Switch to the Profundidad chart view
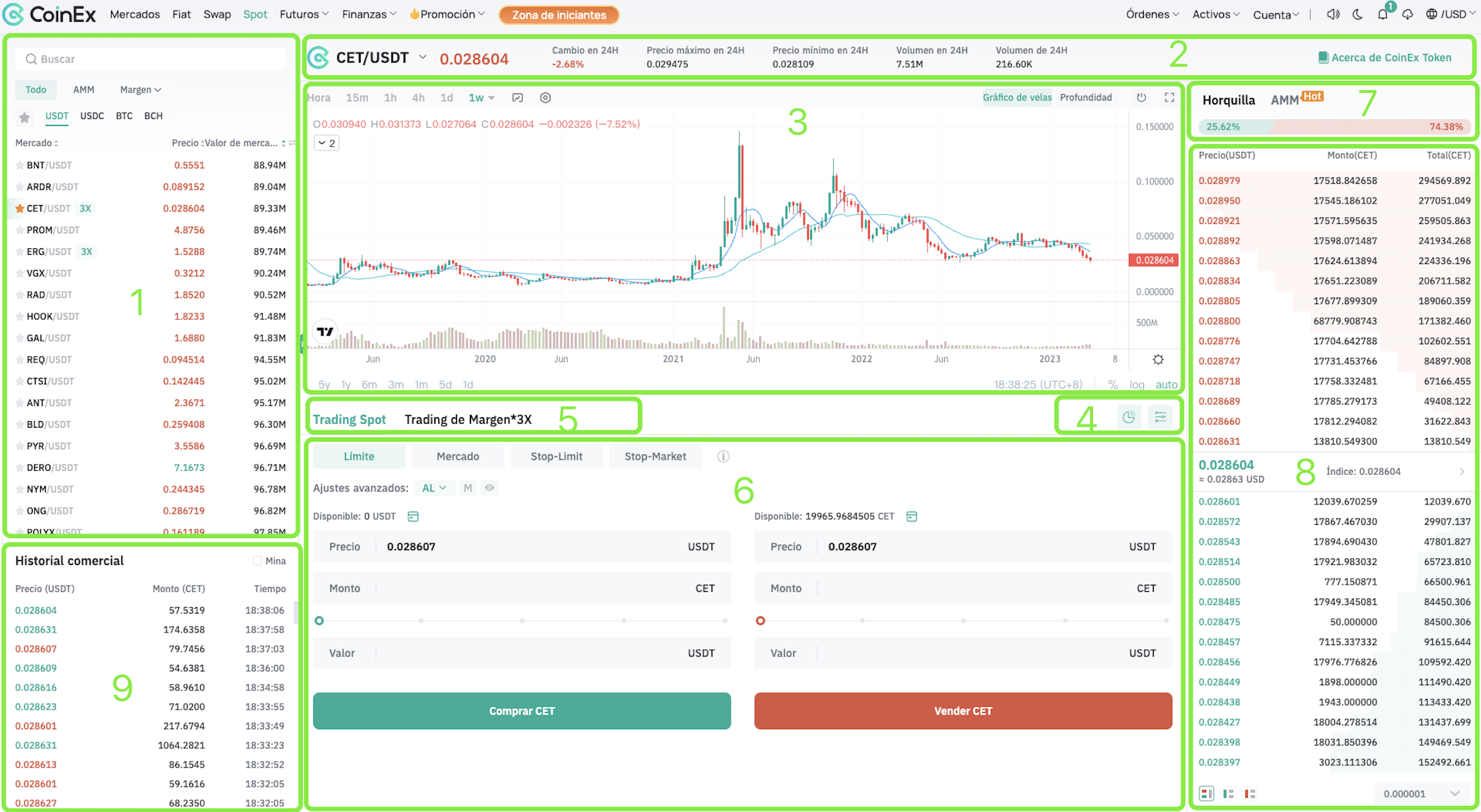Screen dimensions: 1481x812 pos(1086,98)
